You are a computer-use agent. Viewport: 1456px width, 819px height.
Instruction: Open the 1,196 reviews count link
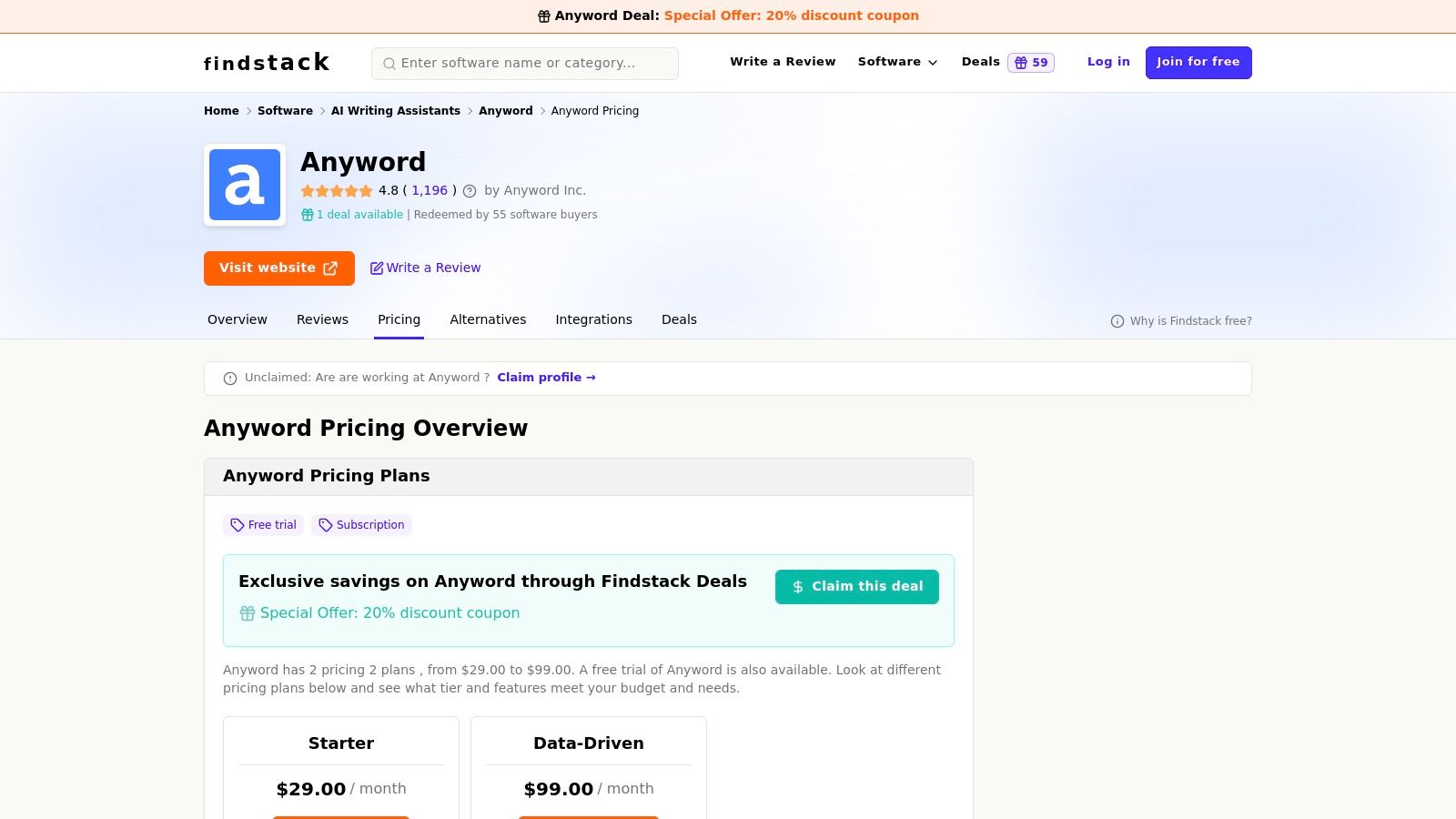tap(430, 190)
